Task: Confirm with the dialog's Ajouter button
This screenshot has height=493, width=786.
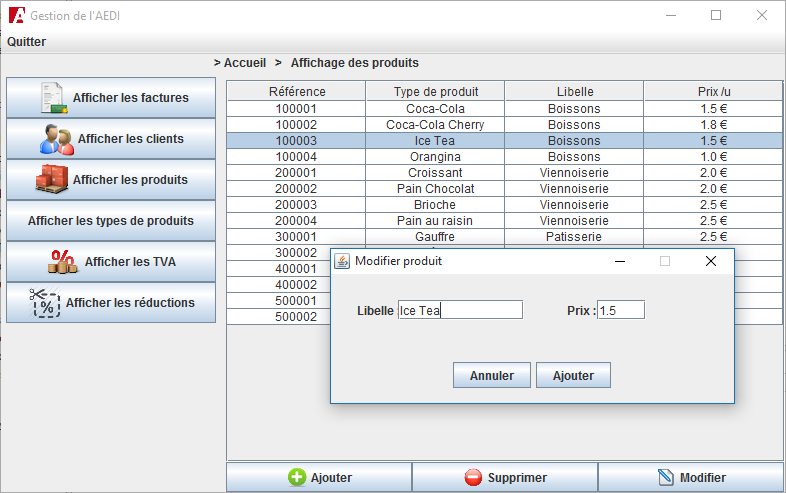Action: (x=573, y=376)
